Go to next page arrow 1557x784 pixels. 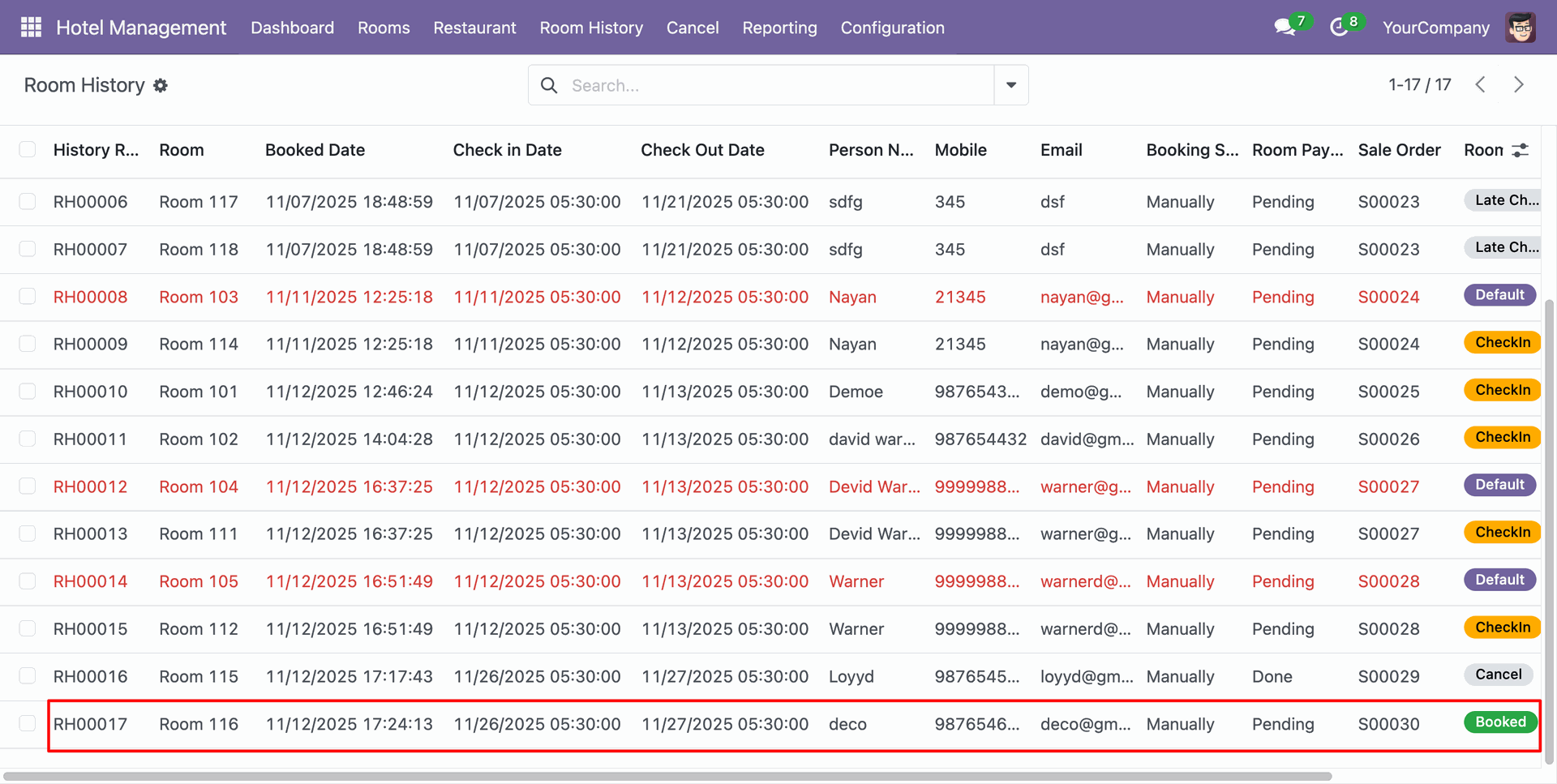coord(1518,85)
